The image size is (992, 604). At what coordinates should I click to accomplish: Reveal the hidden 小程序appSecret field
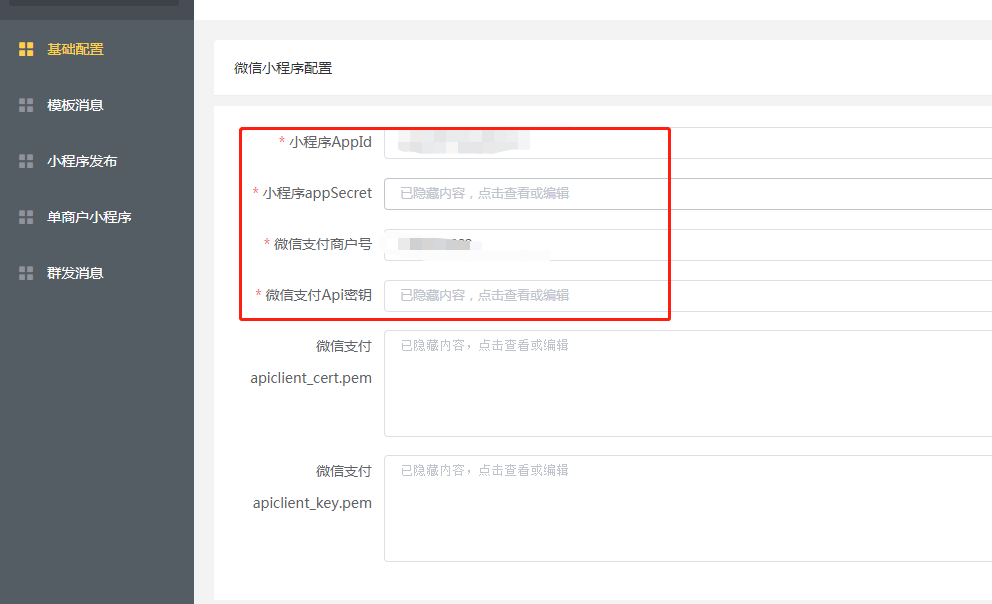(x=688, y=194)
